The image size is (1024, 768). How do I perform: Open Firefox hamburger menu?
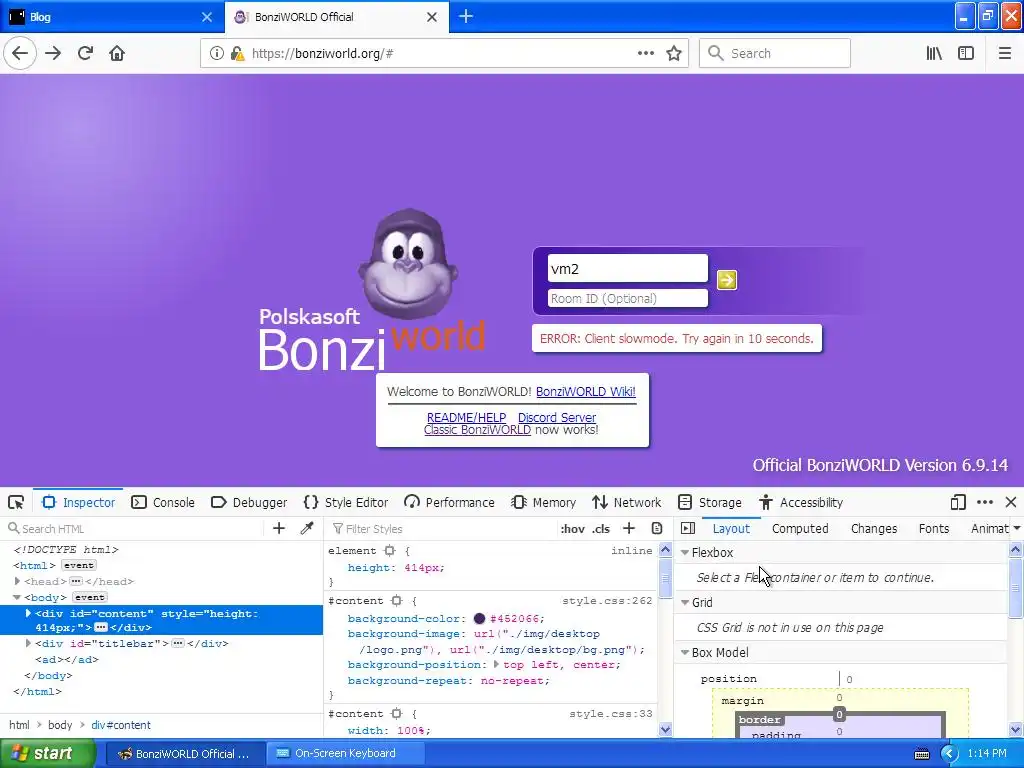point(1004,54)
